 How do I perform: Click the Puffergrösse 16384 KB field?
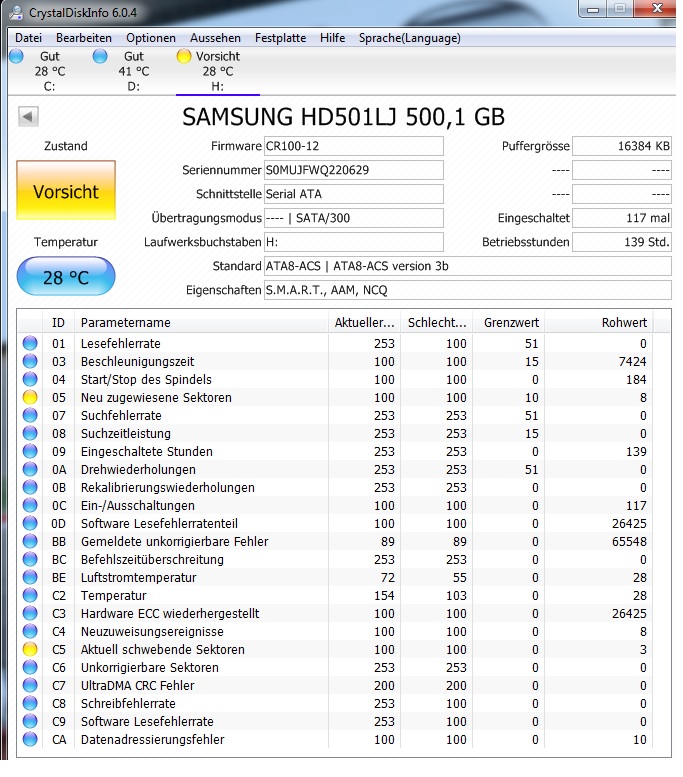622,146
